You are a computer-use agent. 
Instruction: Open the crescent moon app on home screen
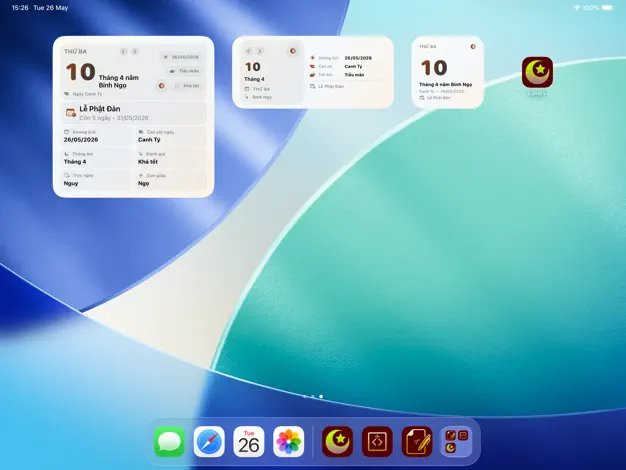point(537,72)
